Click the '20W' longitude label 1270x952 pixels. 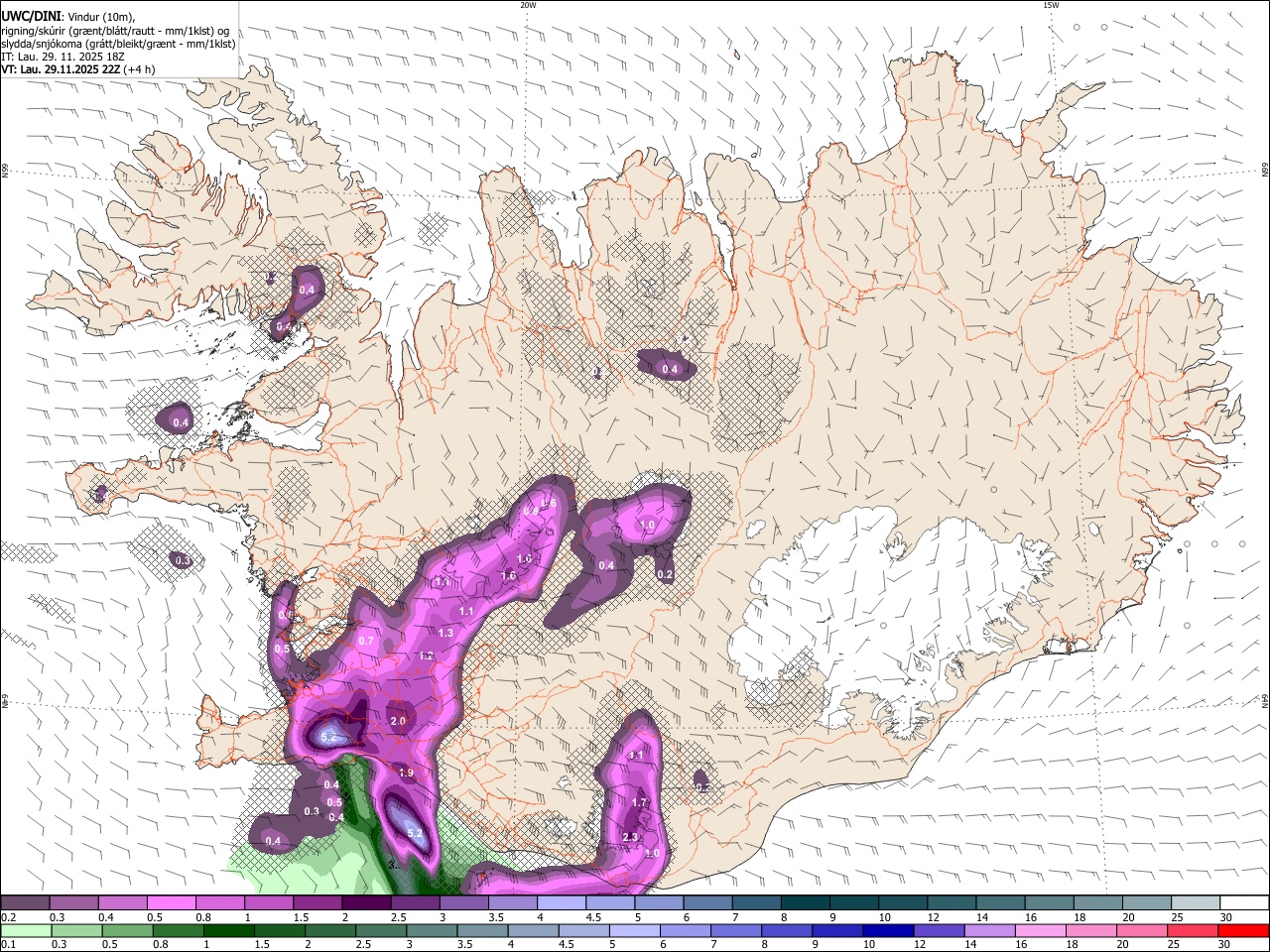tap(528, 5)
